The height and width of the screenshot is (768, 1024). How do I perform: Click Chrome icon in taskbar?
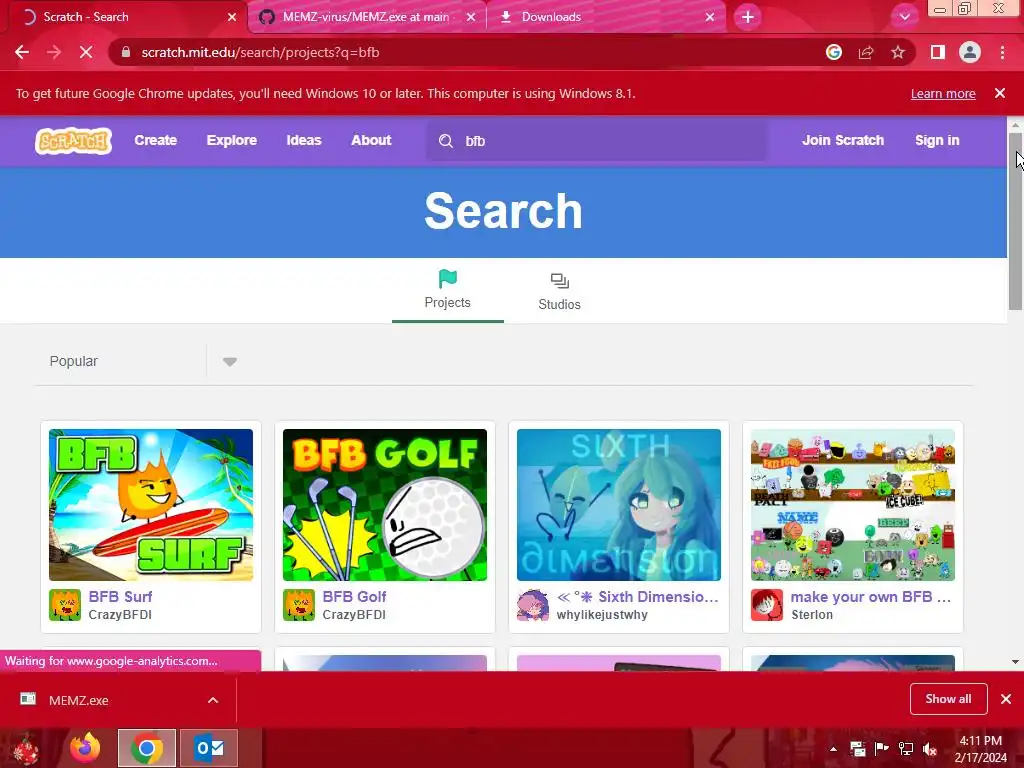click(x=147, y=748)
